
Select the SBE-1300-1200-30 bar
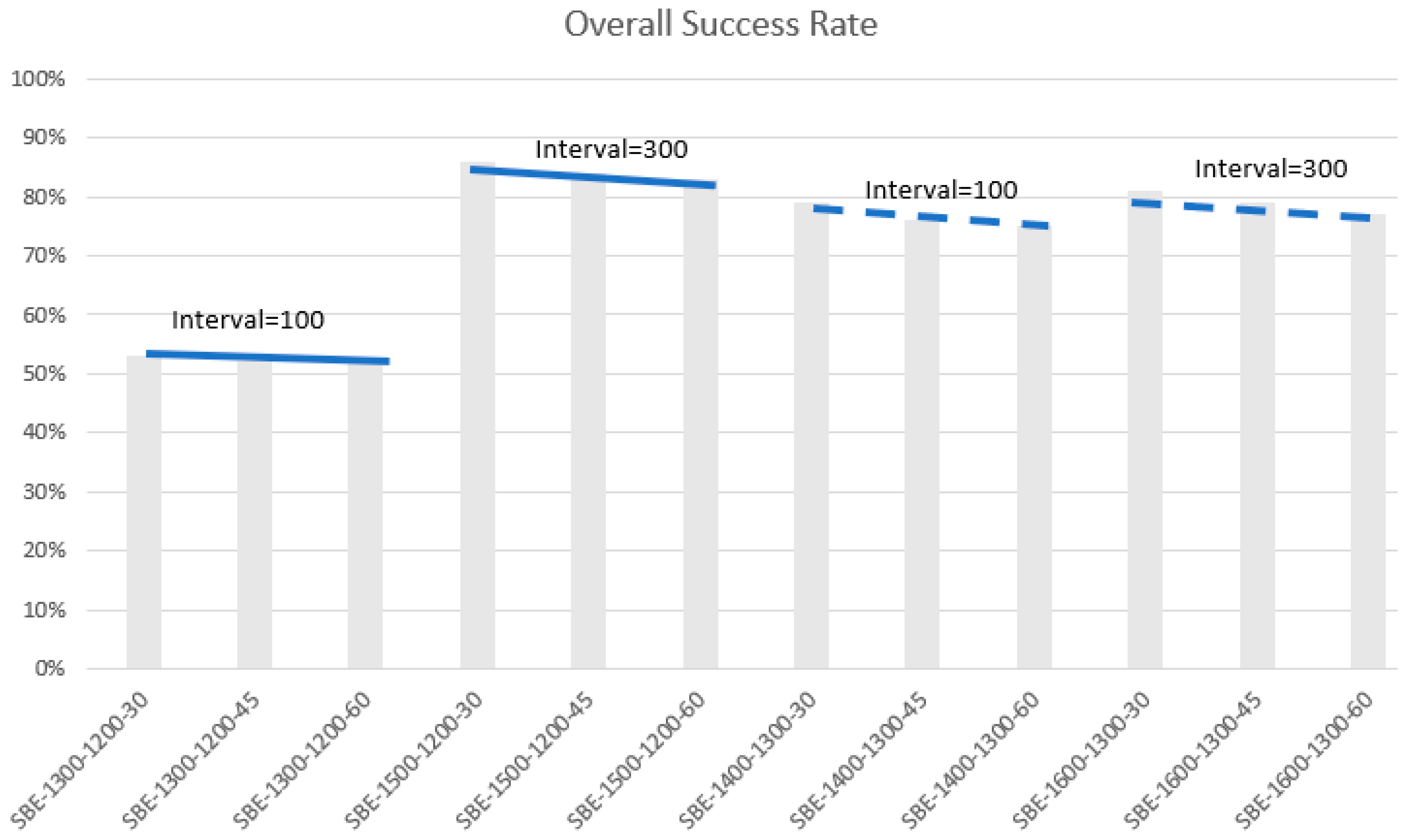coord(144,512)
